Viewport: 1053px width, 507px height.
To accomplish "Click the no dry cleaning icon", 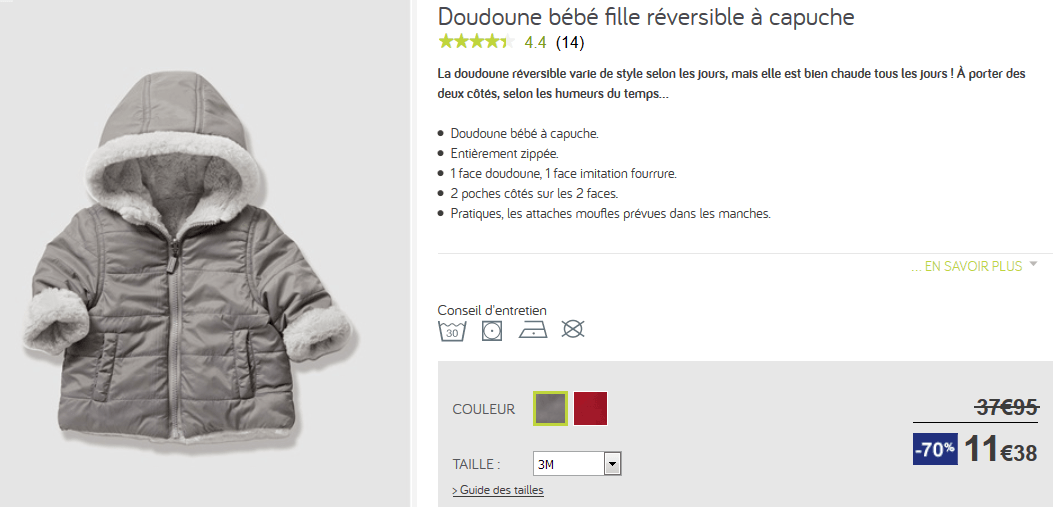I will [x=572, y=329].
